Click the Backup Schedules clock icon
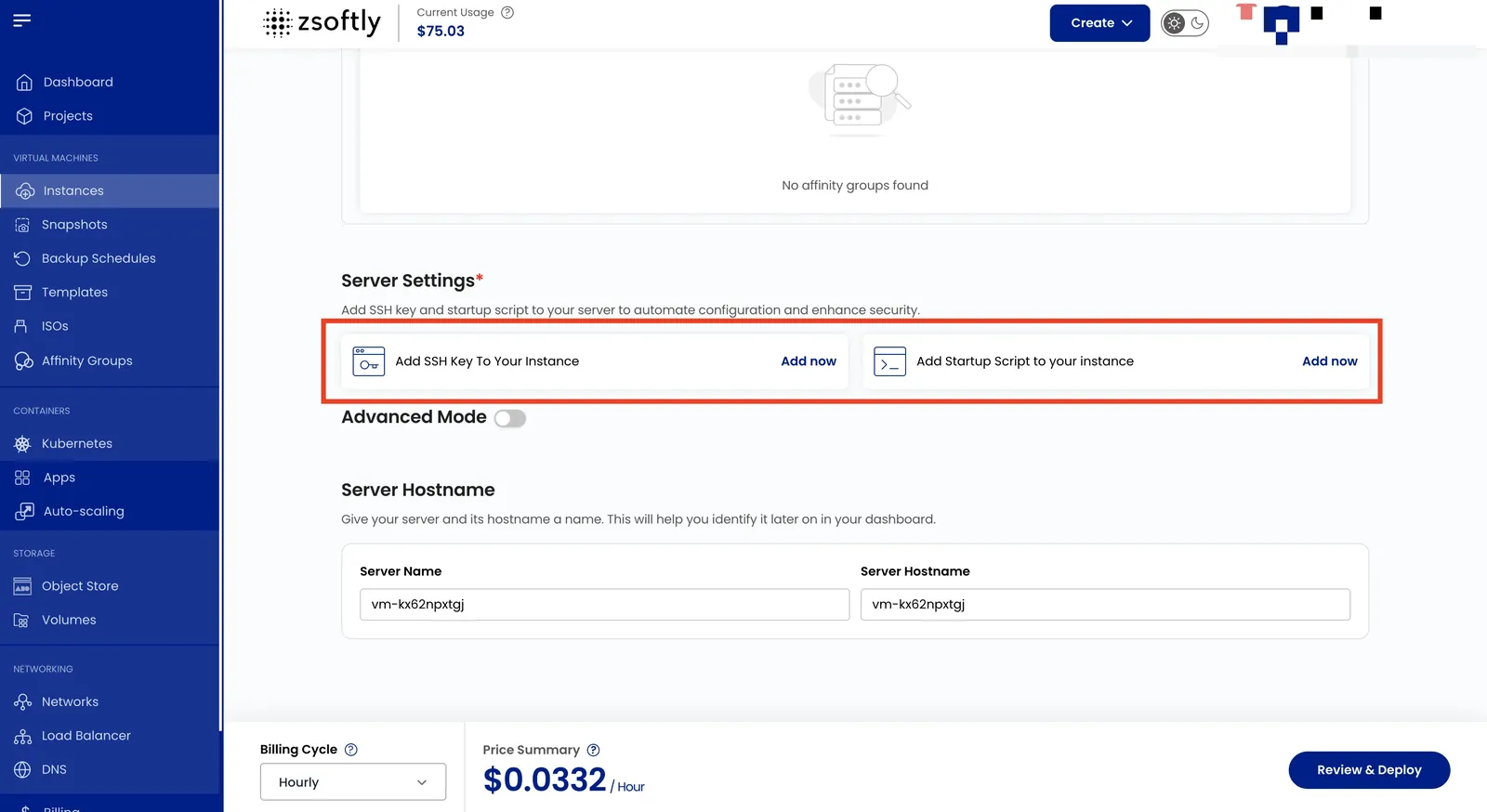Screen dimensions: 1487x812 click(22, 258)
